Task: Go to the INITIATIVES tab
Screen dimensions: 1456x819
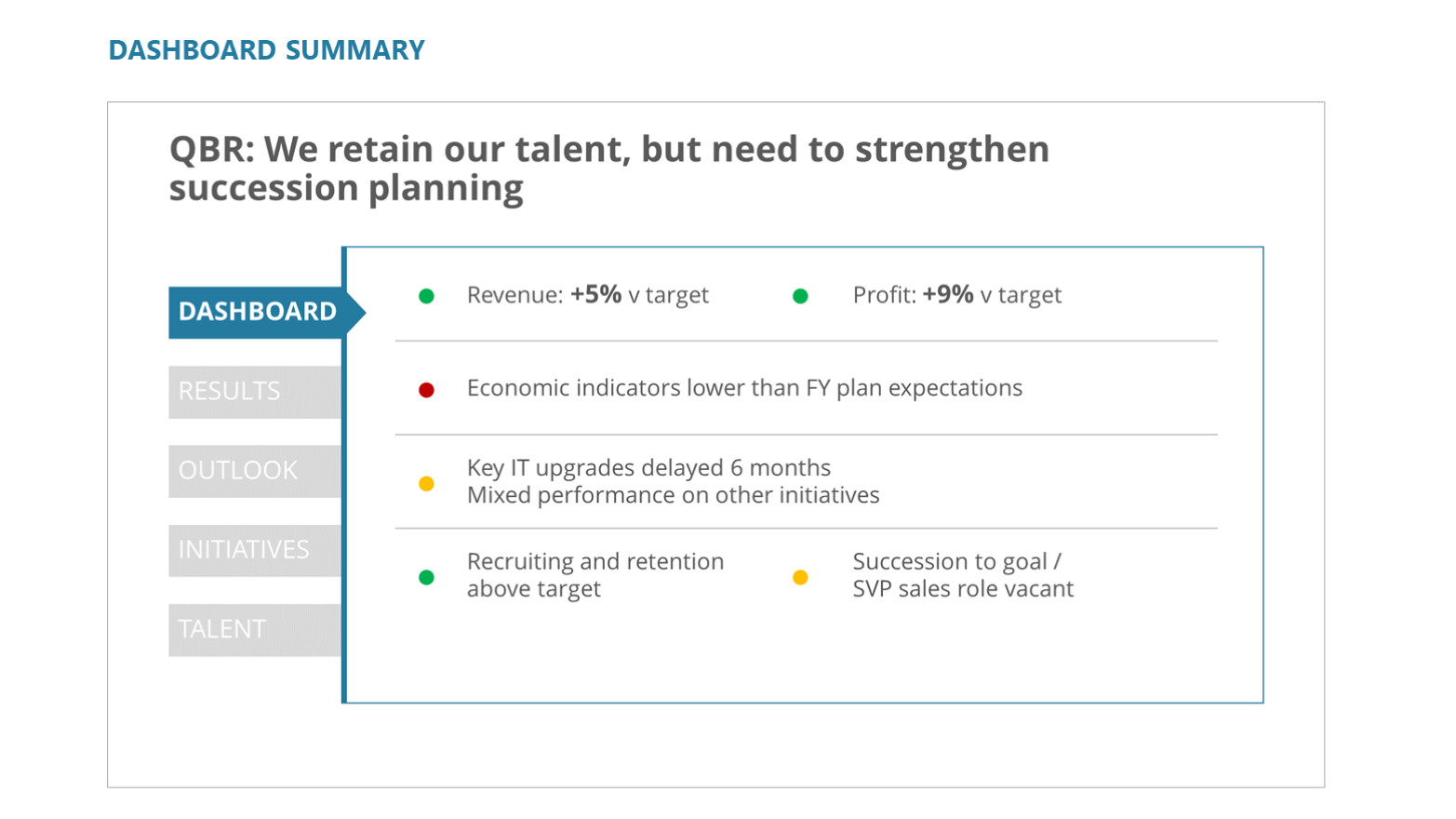Action: coord(254,550)
